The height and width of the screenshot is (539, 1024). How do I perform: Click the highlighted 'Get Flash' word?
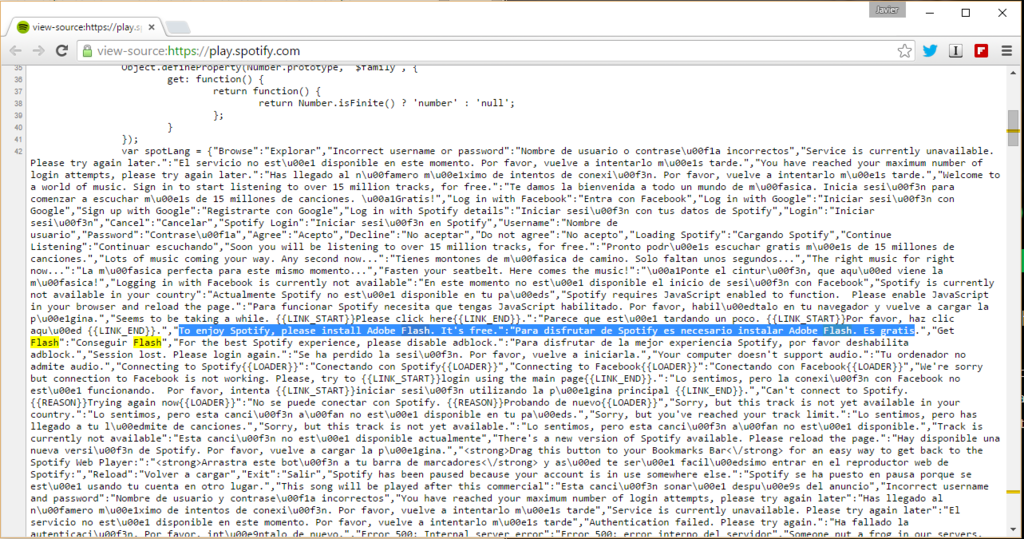point(44,342)
